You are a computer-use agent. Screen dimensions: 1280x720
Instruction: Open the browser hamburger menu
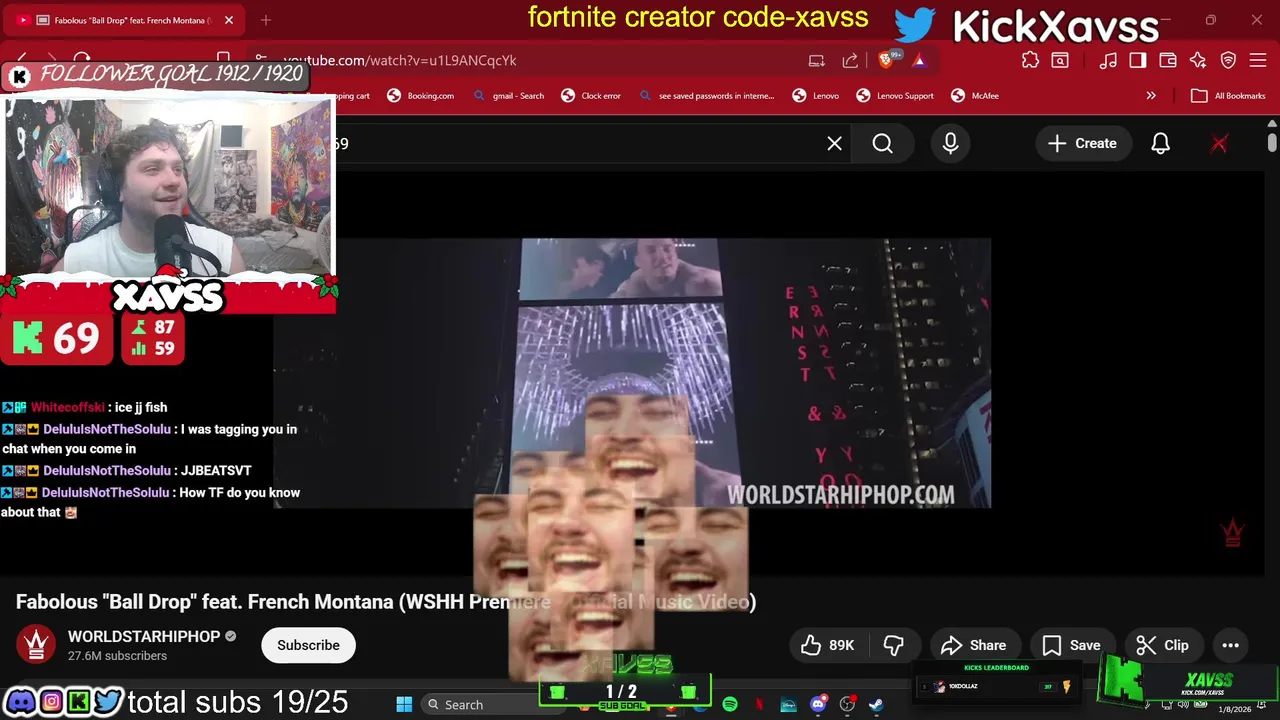(1259, 60)
